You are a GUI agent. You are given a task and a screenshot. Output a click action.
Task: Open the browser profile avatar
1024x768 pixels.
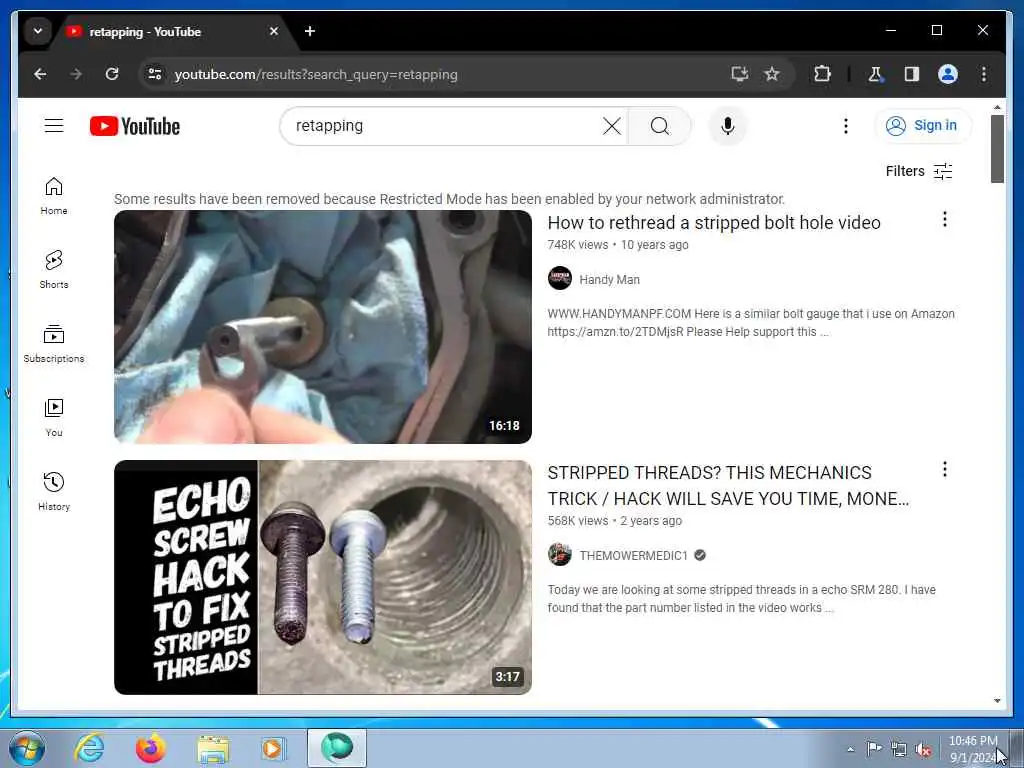pyautogui.click(x=948, y=74)
